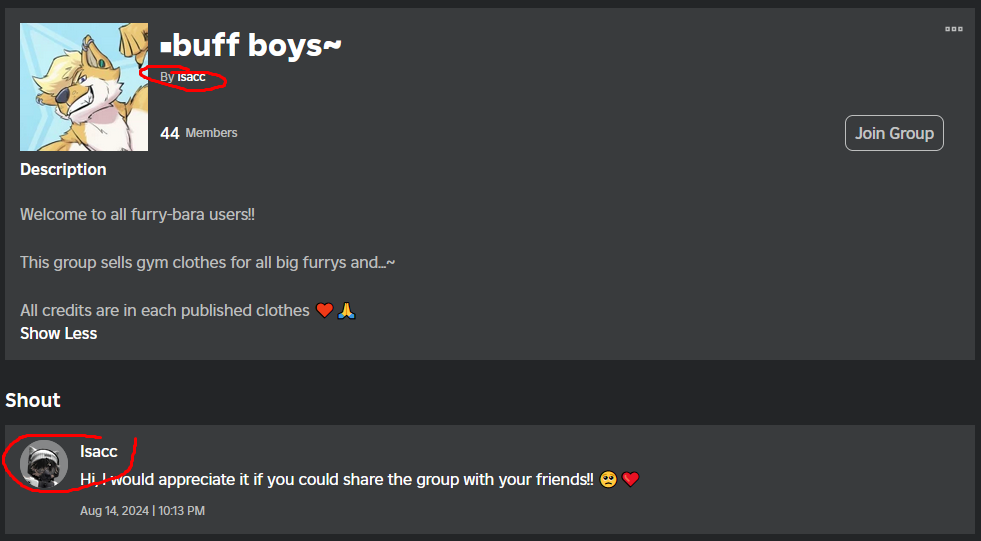The image size is (981, 541).
Task: Click the Description heading
Action: tap(63, 169)
